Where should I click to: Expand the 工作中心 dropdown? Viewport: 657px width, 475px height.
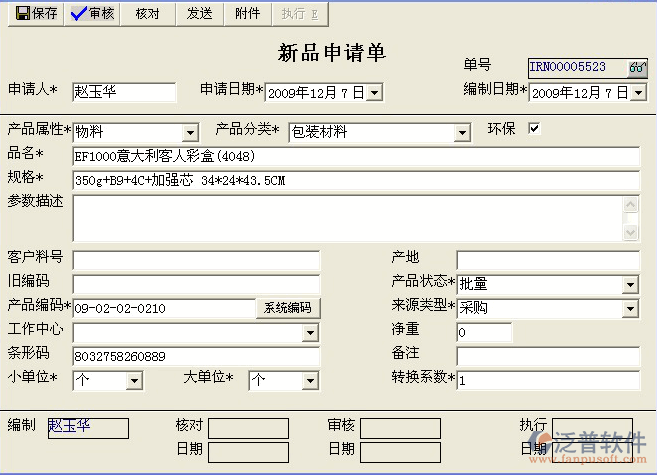tap(310, 332)
